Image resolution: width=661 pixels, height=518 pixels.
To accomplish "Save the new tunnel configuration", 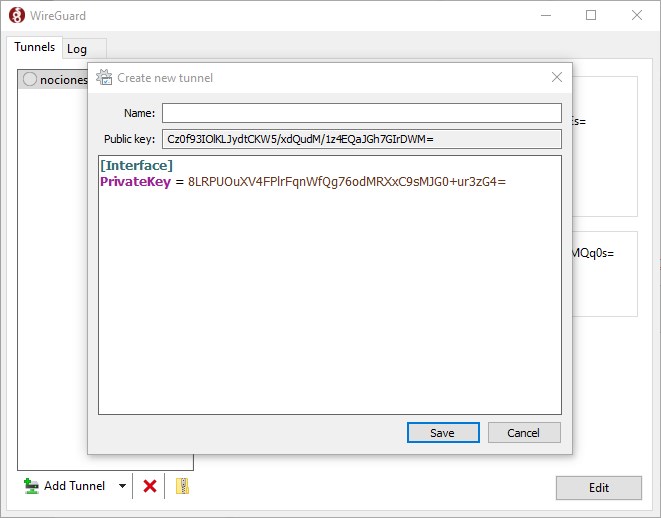I will (443, 433).
